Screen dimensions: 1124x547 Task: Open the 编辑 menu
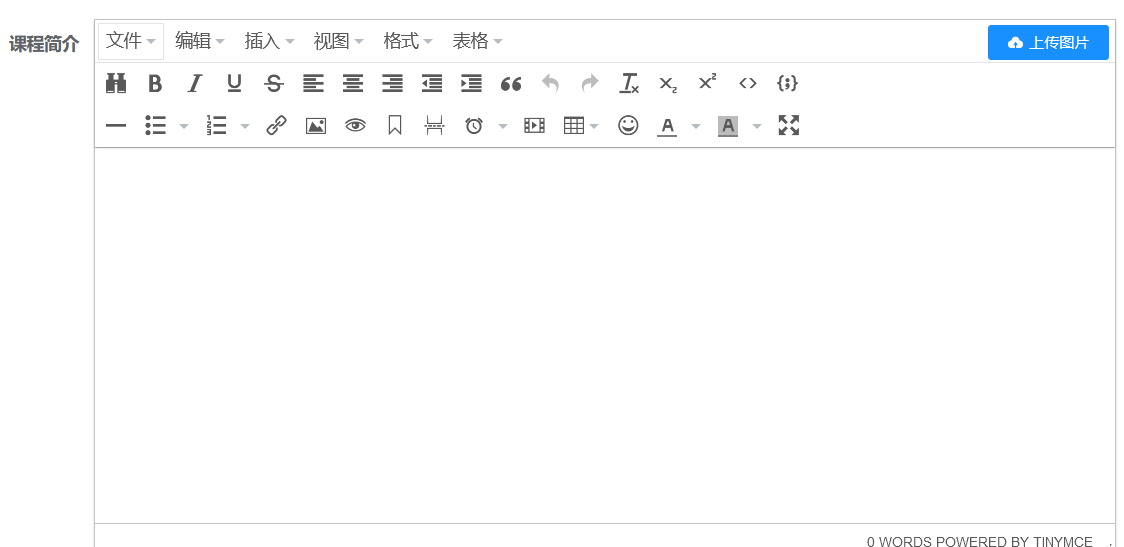pos(200,42)
